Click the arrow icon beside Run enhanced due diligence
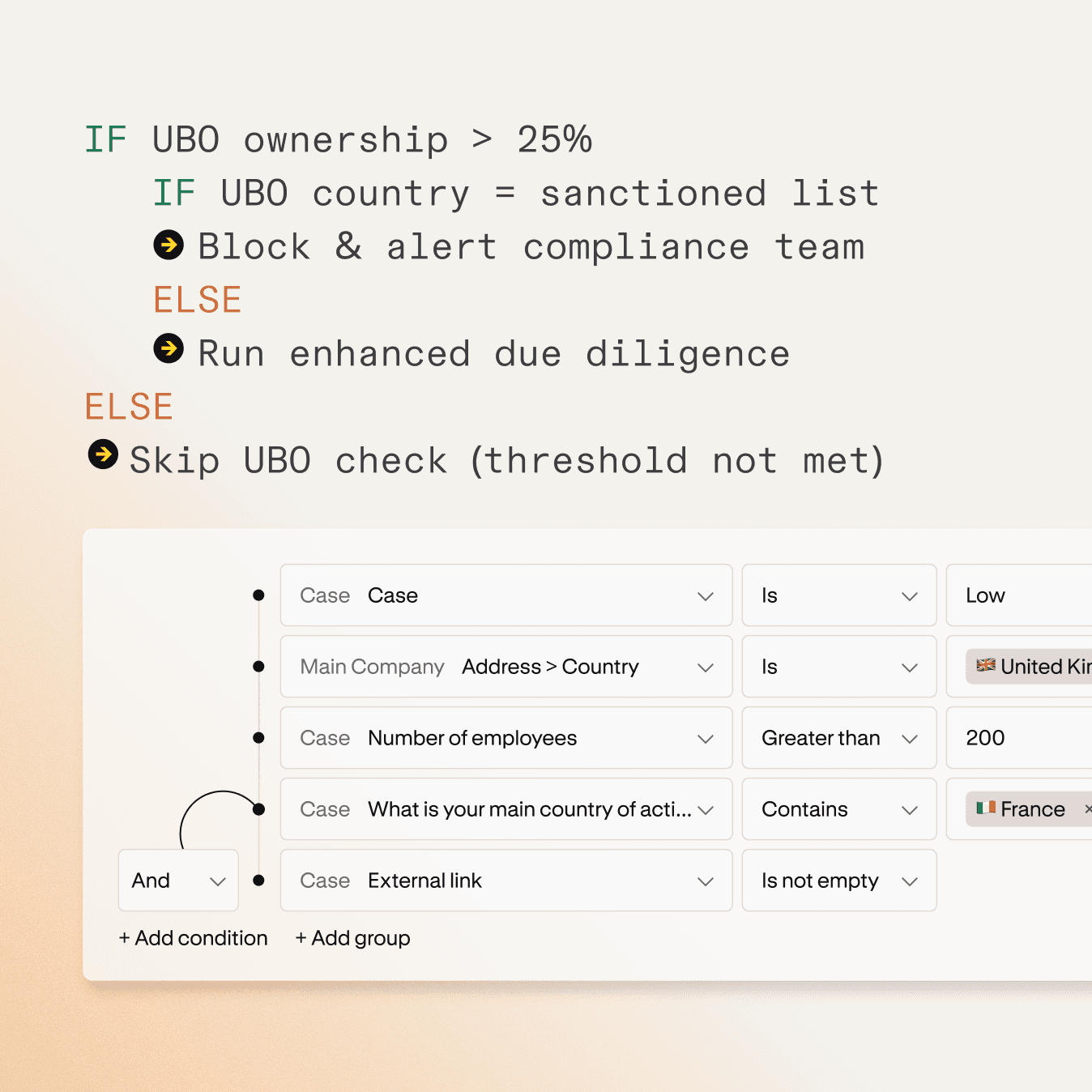The image size is (1092, 1092). click(x=168, y=349)
